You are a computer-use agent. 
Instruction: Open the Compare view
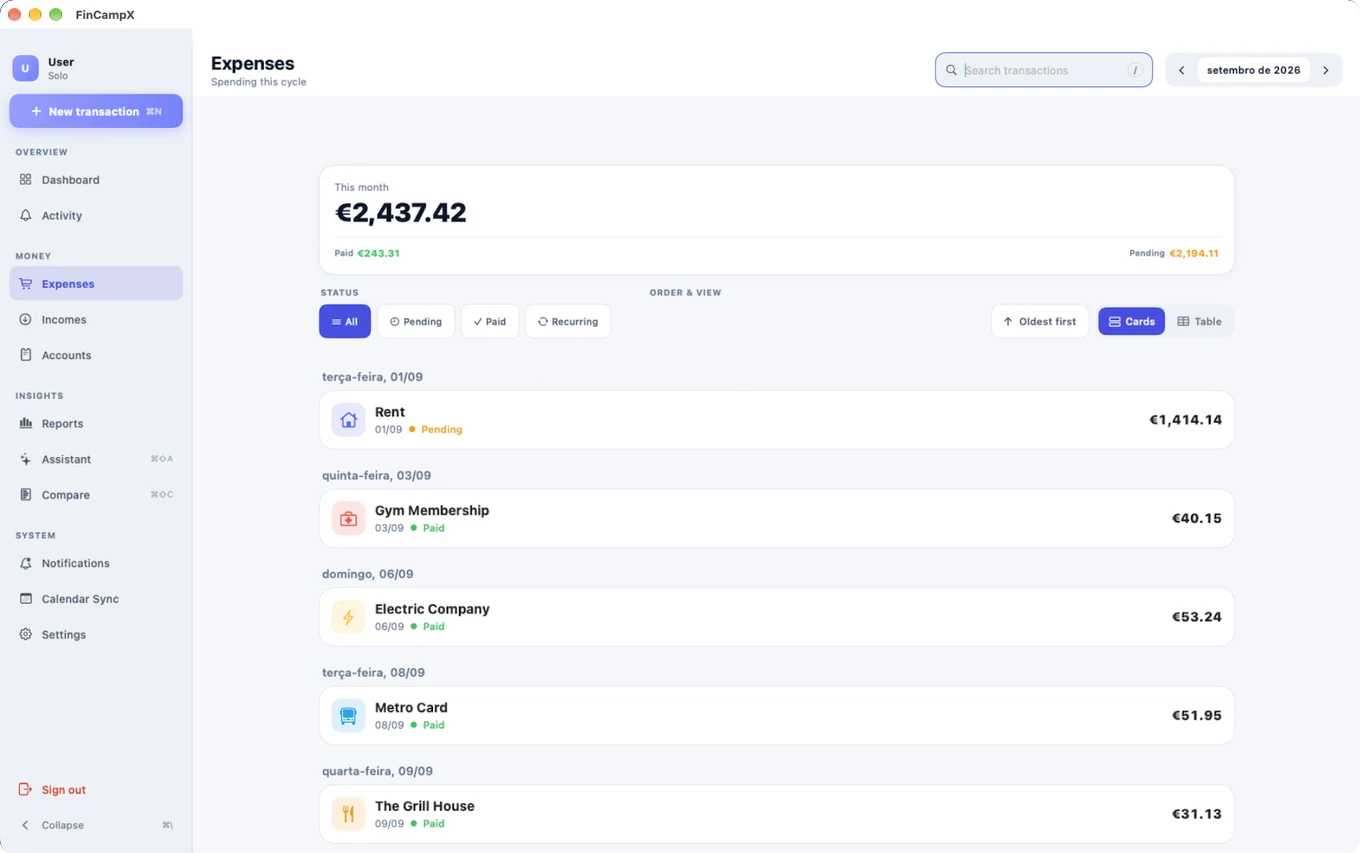click(96, 495)
